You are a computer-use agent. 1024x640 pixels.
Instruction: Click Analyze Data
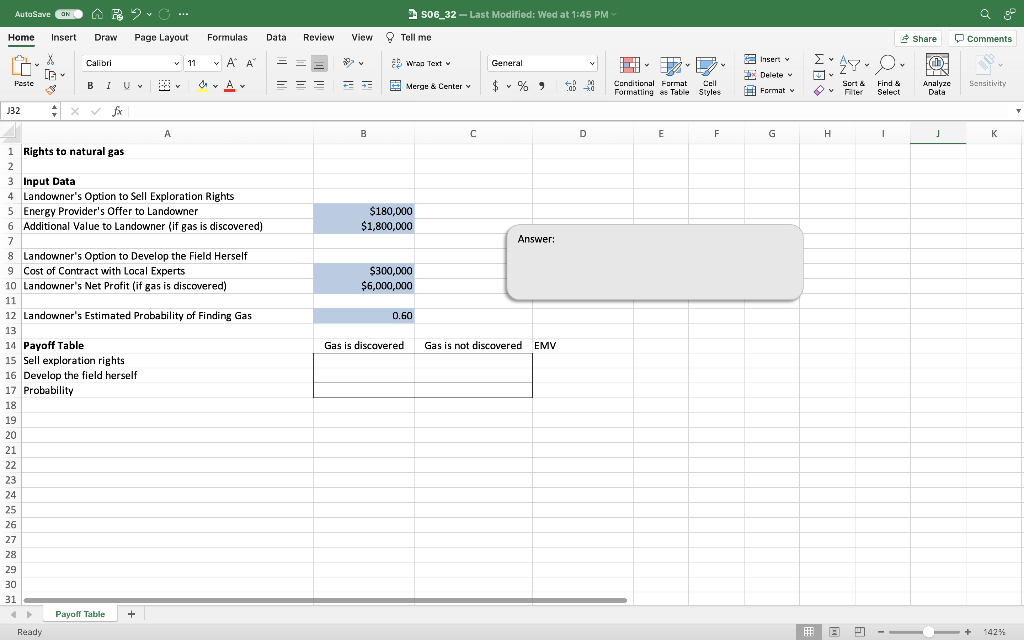[x=937, y=75]
